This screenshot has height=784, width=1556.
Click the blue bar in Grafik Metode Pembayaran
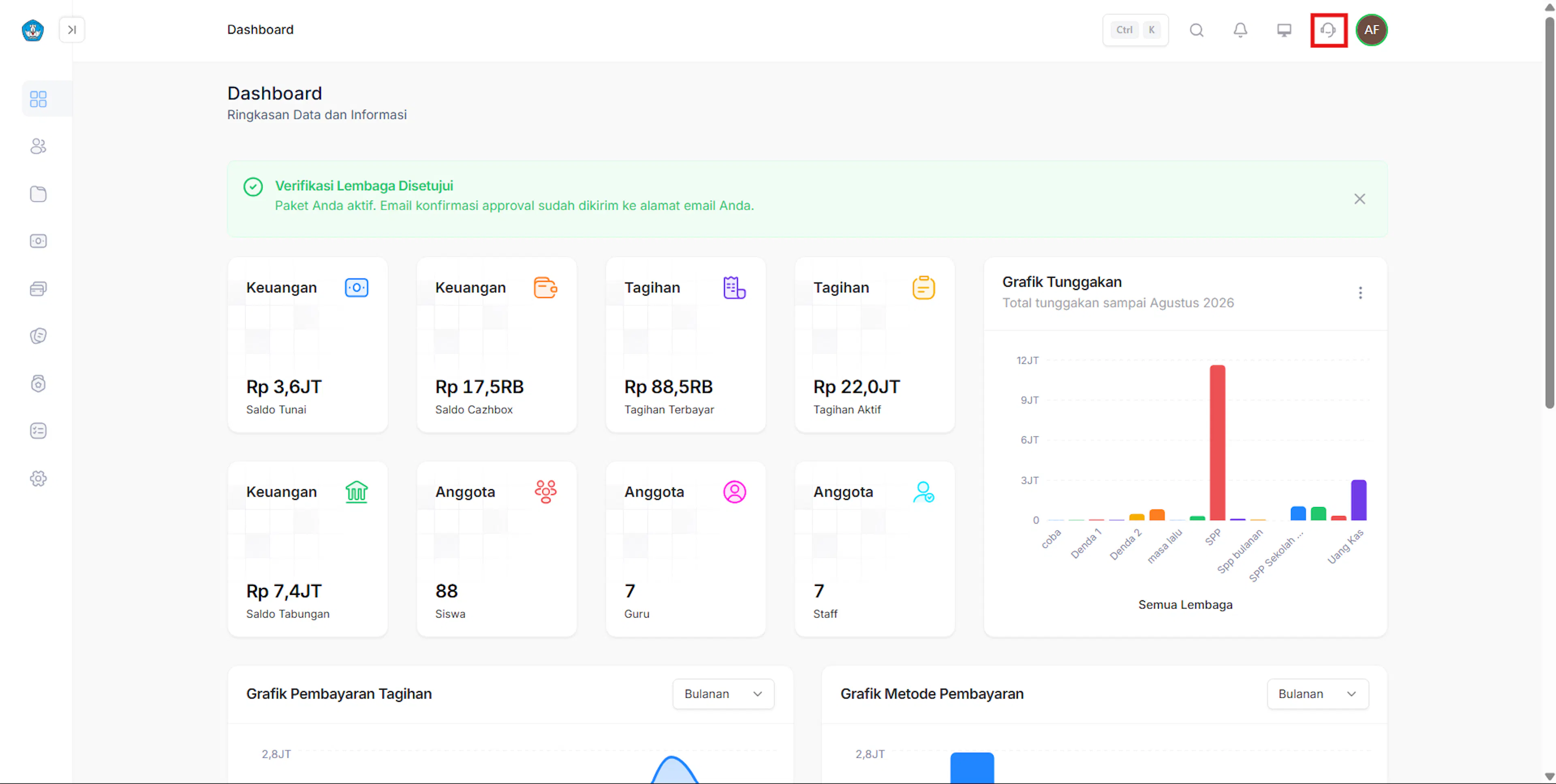[x=972, y=768]
